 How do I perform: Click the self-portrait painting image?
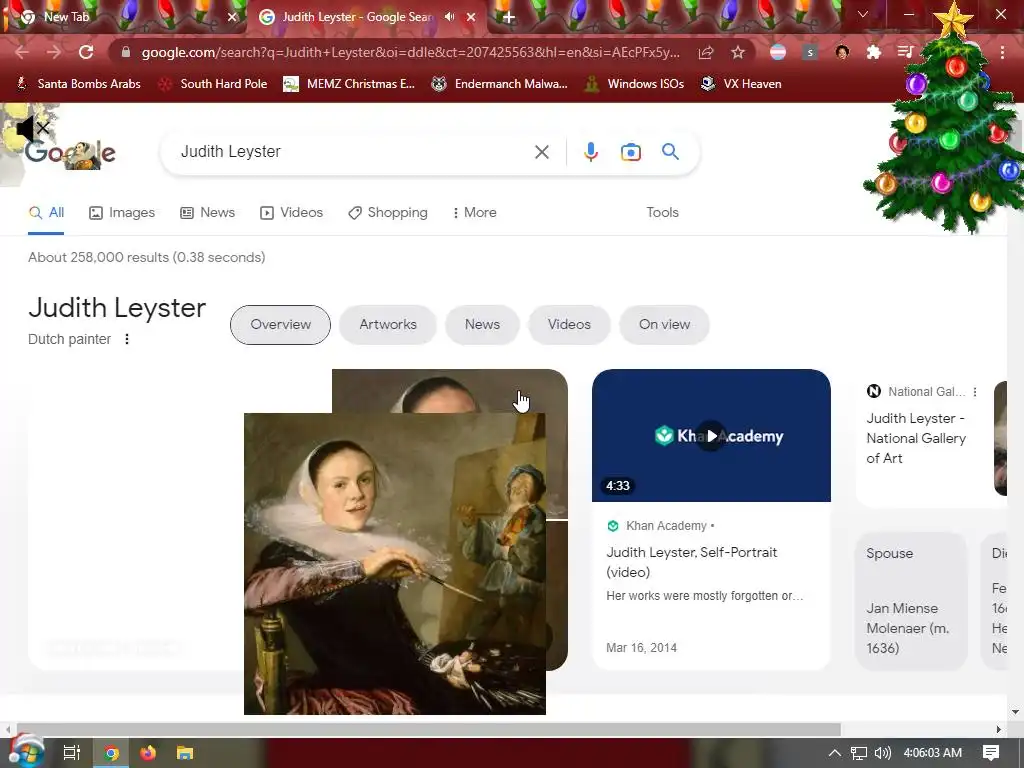pyautogui.click(x=394, y=564)
